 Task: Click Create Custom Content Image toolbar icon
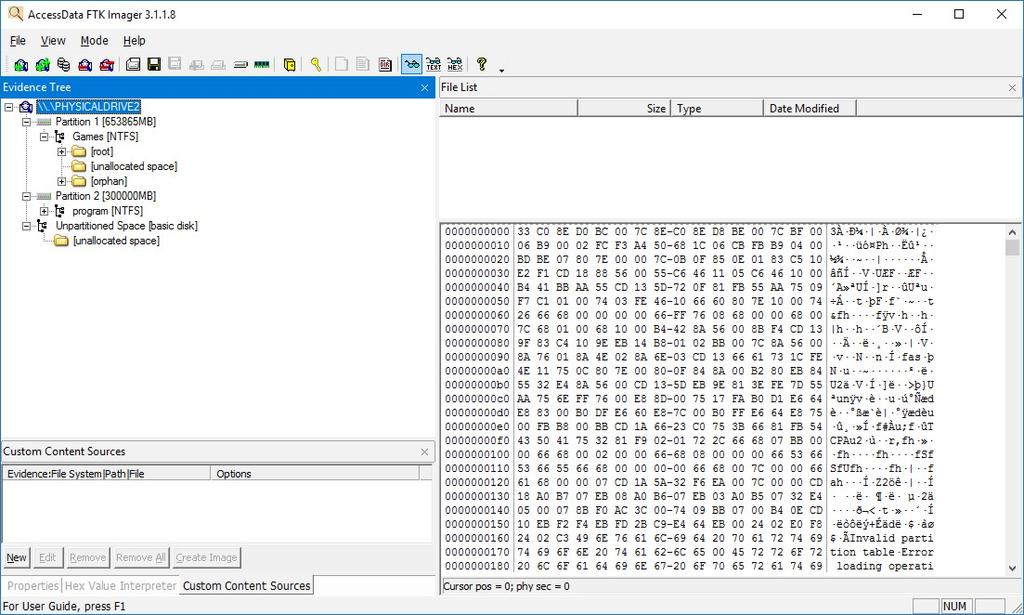tap(218, 64)
